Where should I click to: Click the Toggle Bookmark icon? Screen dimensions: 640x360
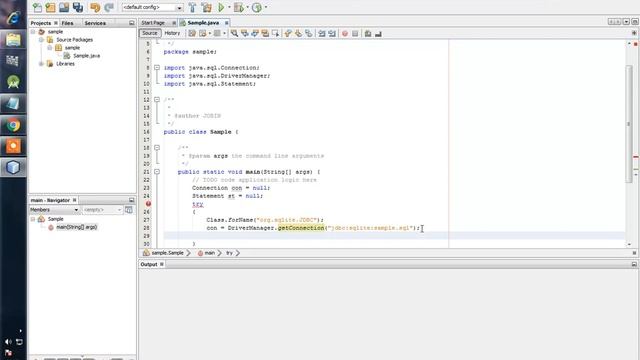(309, 33)
